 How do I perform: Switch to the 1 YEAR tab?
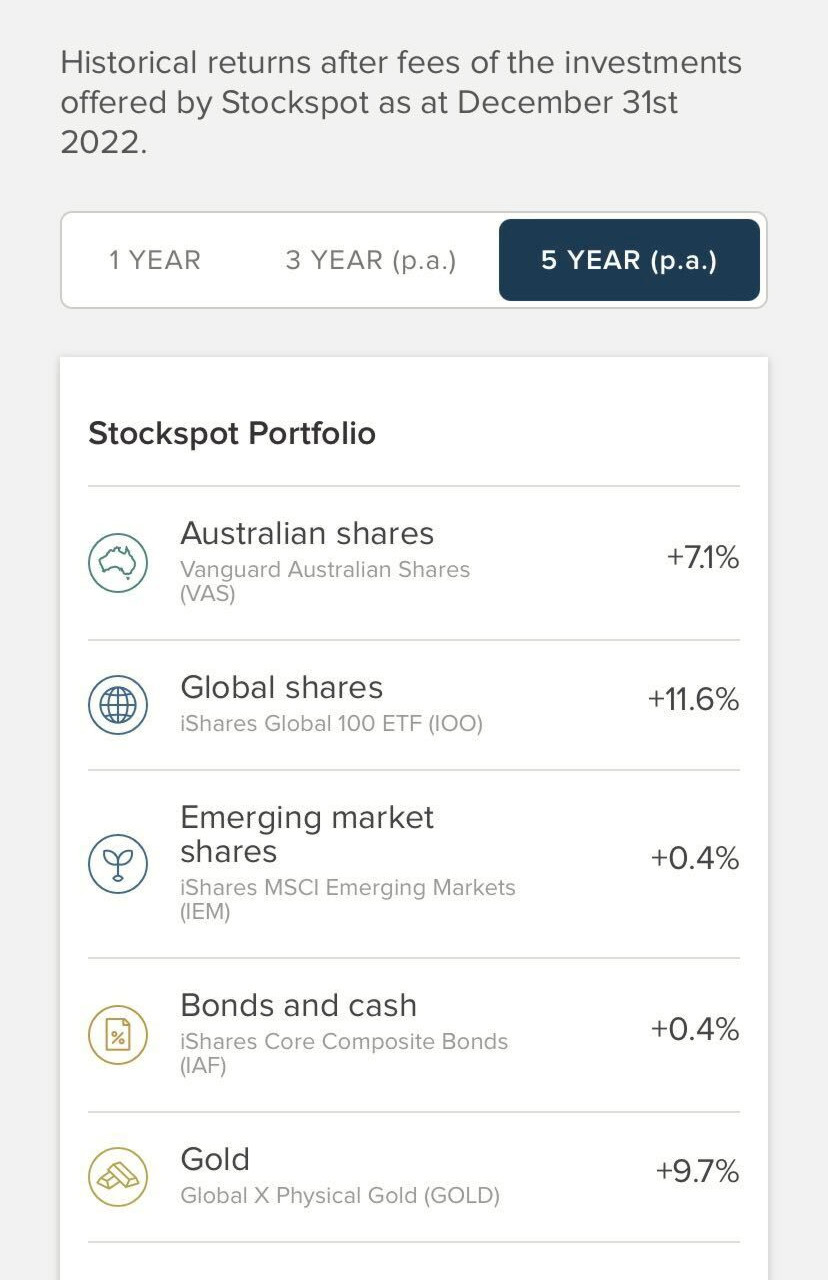coord(155,260)
